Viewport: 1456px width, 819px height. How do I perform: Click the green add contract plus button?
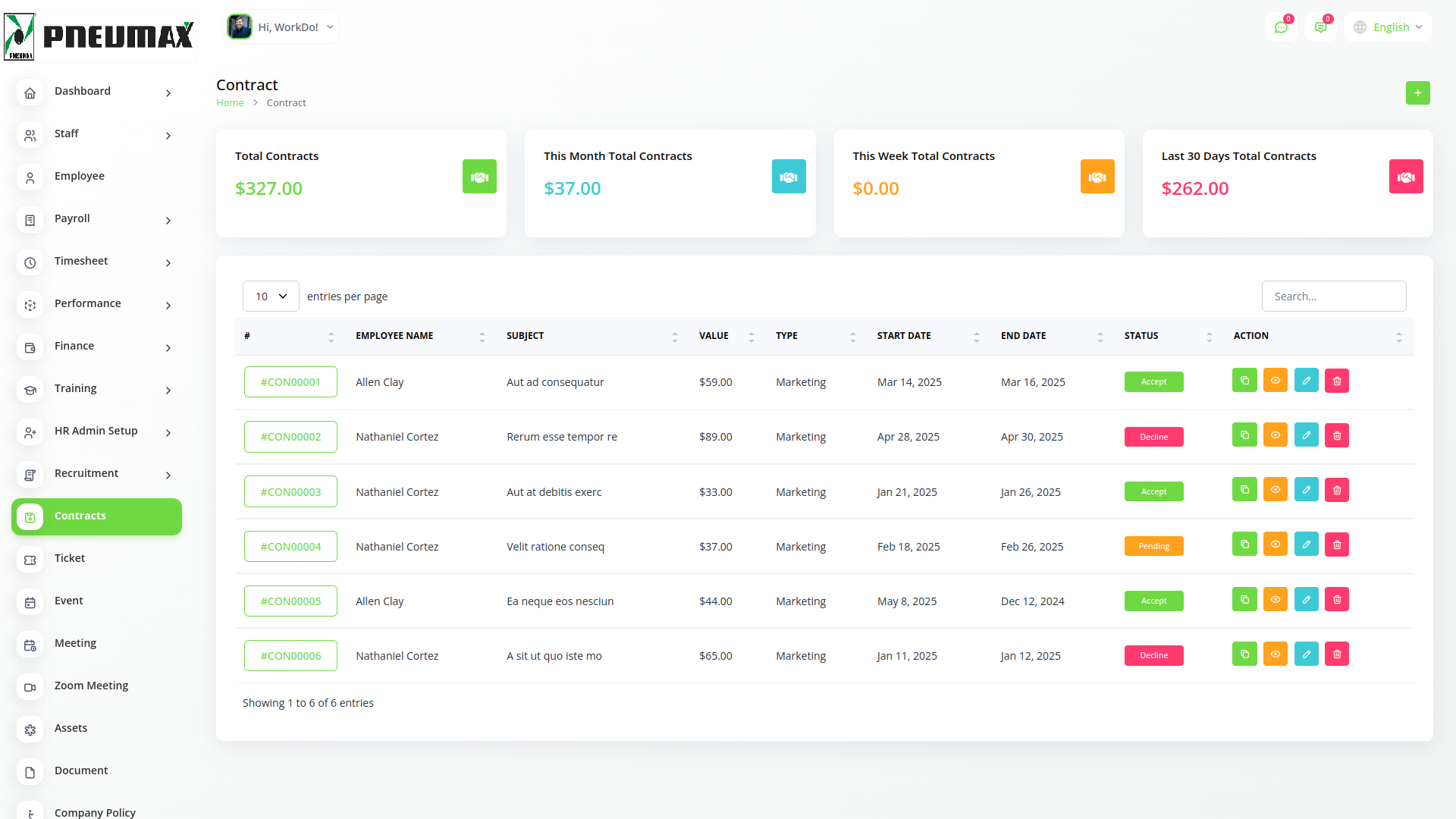tap(1417, 93)
